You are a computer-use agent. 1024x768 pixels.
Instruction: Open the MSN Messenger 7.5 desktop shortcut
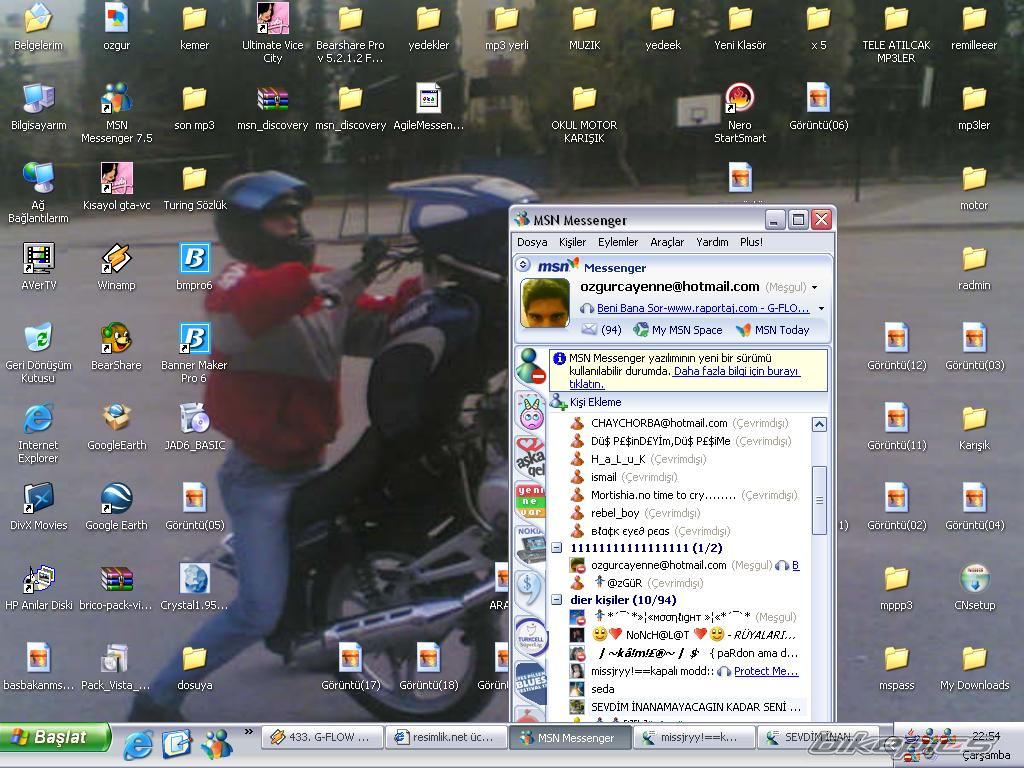point(116,113)
